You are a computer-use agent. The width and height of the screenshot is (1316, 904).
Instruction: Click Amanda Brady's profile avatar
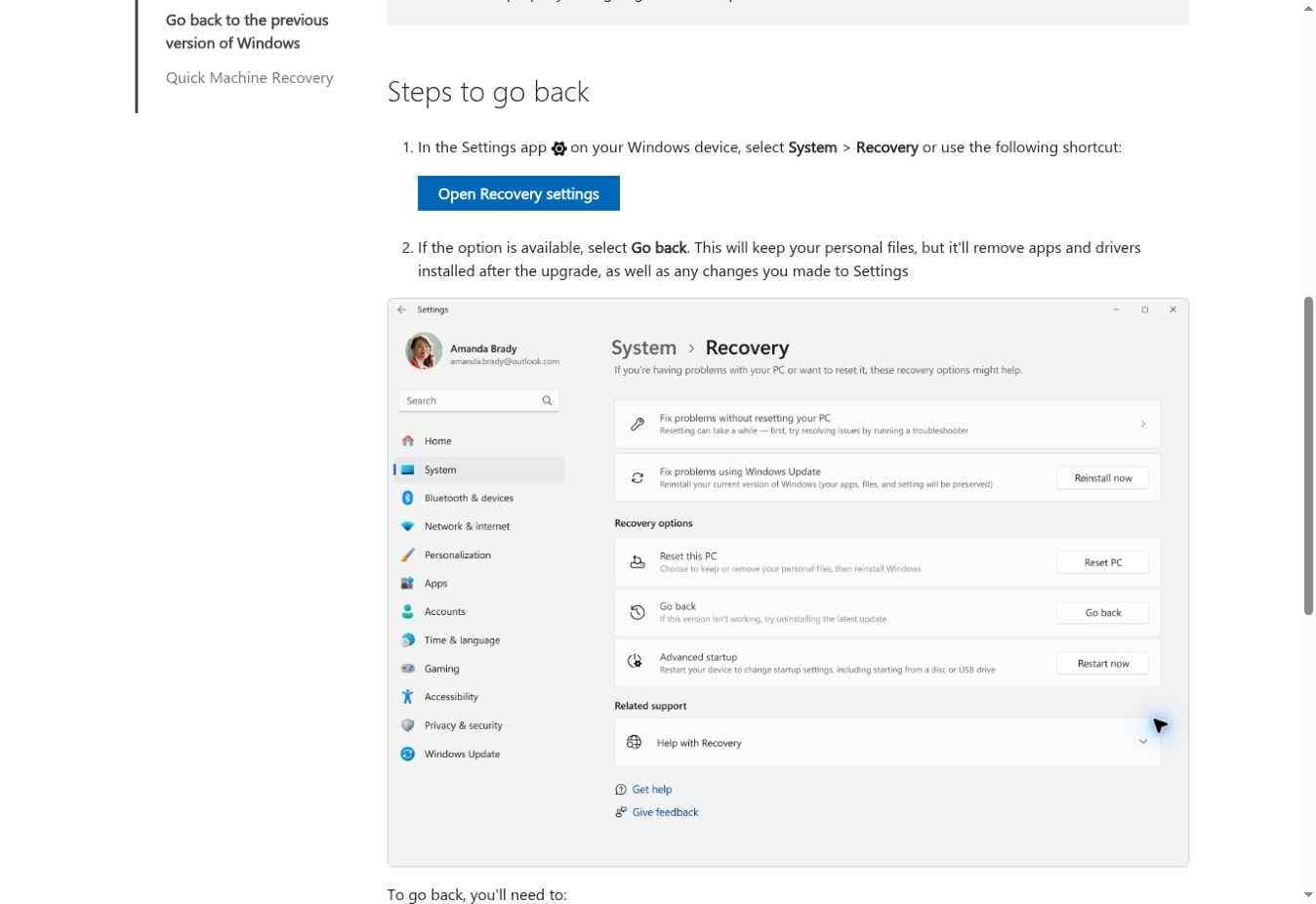[x=424, y=351]
